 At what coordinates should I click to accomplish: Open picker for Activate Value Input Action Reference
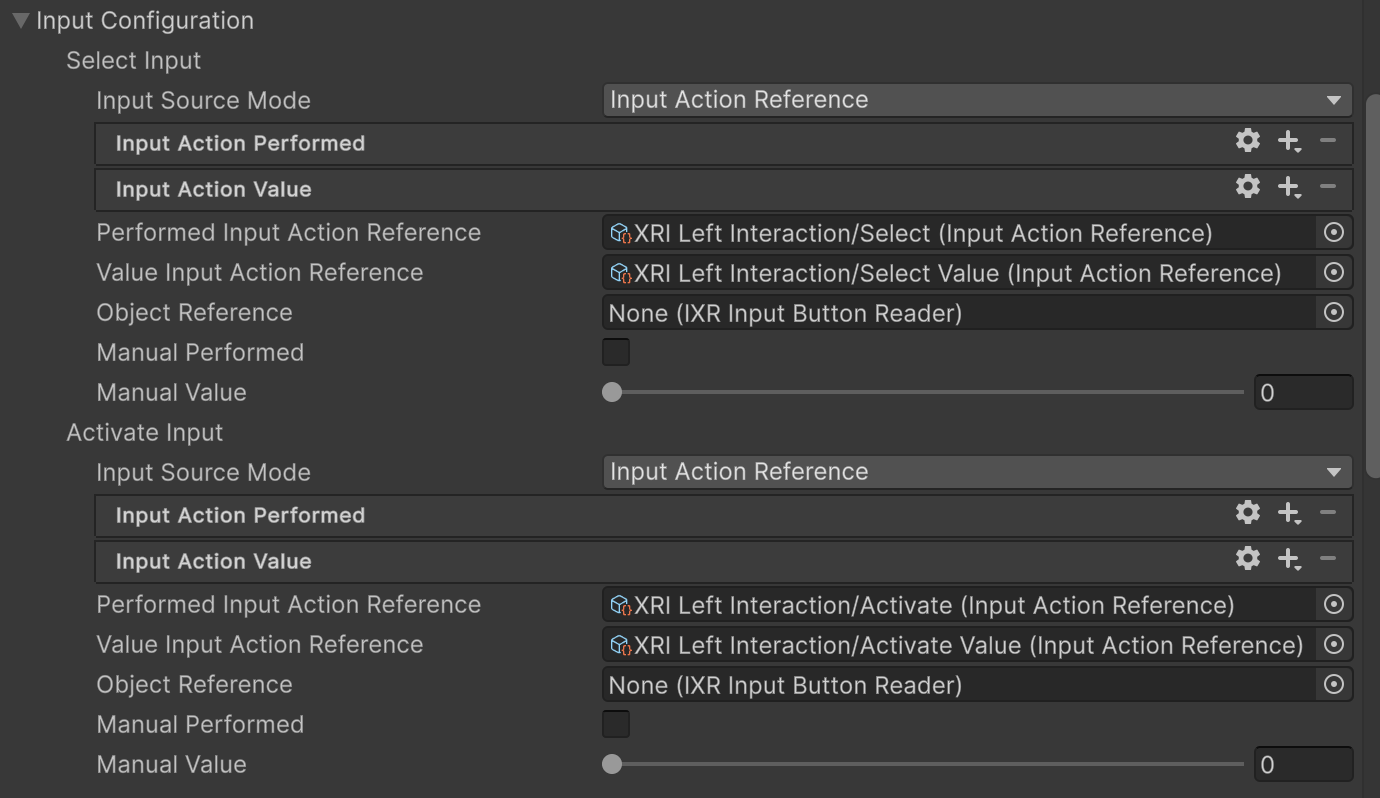[1333, 645]
